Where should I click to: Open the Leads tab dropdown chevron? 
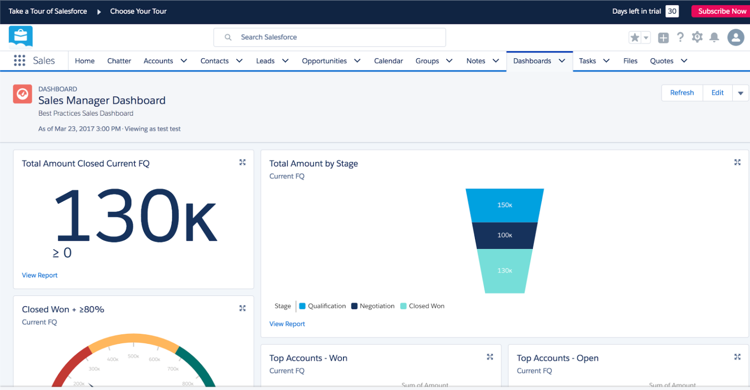[x=286, y=61]
